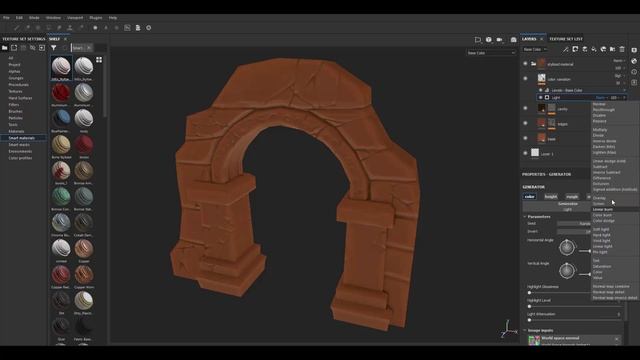Screen dimensions: 640x360
Task: Select the Paint brush tool in top toolbar
Action: tap(17, 28)
